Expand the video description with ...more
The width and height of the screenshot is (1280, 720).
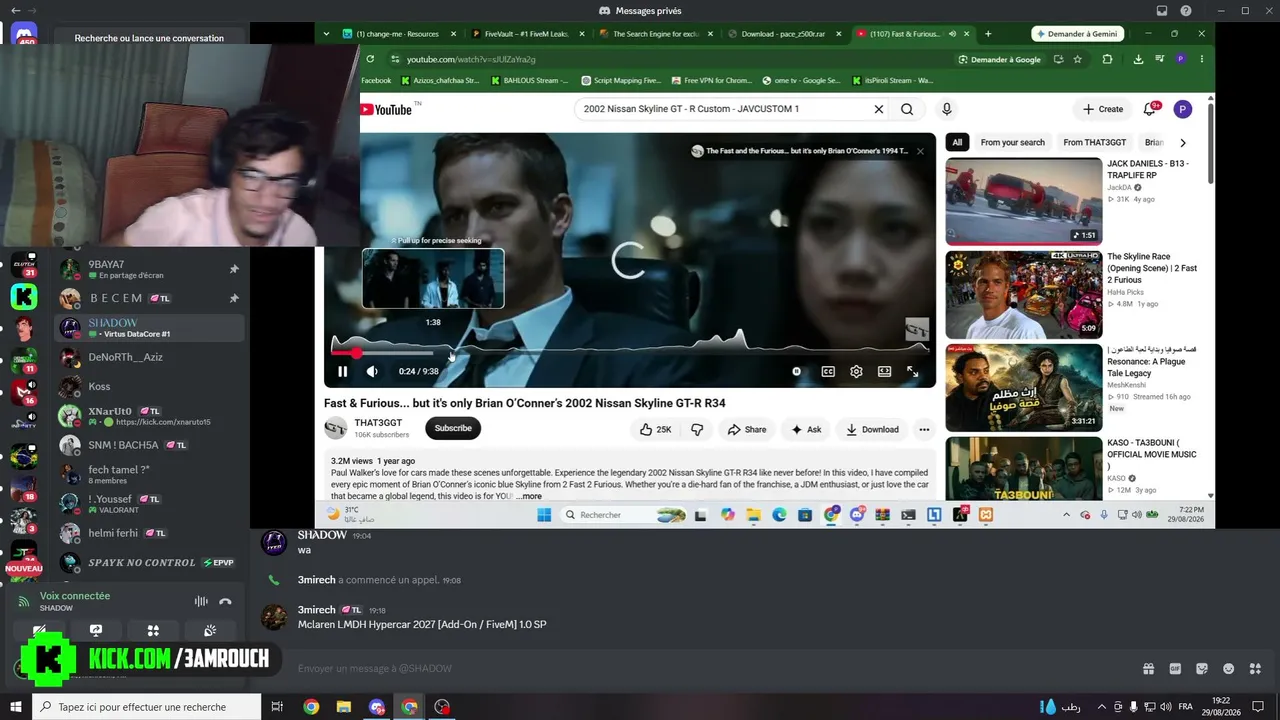(x=529, y=496)
